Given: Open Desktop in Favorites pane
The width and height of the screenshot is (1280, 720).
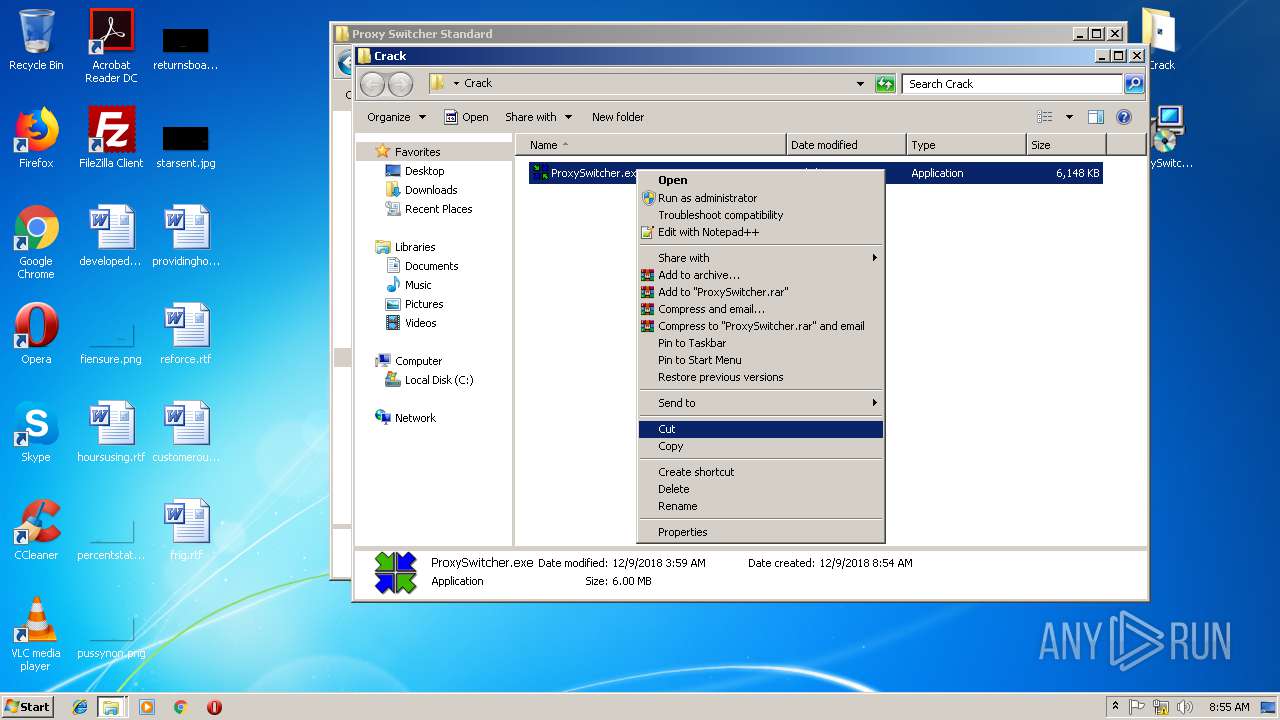Looking at the screenshot, I should pos(415,171).
